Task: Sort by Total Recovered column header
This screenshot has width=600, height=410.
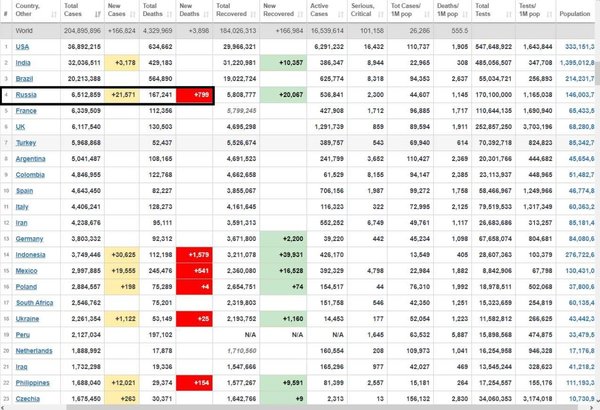Action: (x=236, y=10)
